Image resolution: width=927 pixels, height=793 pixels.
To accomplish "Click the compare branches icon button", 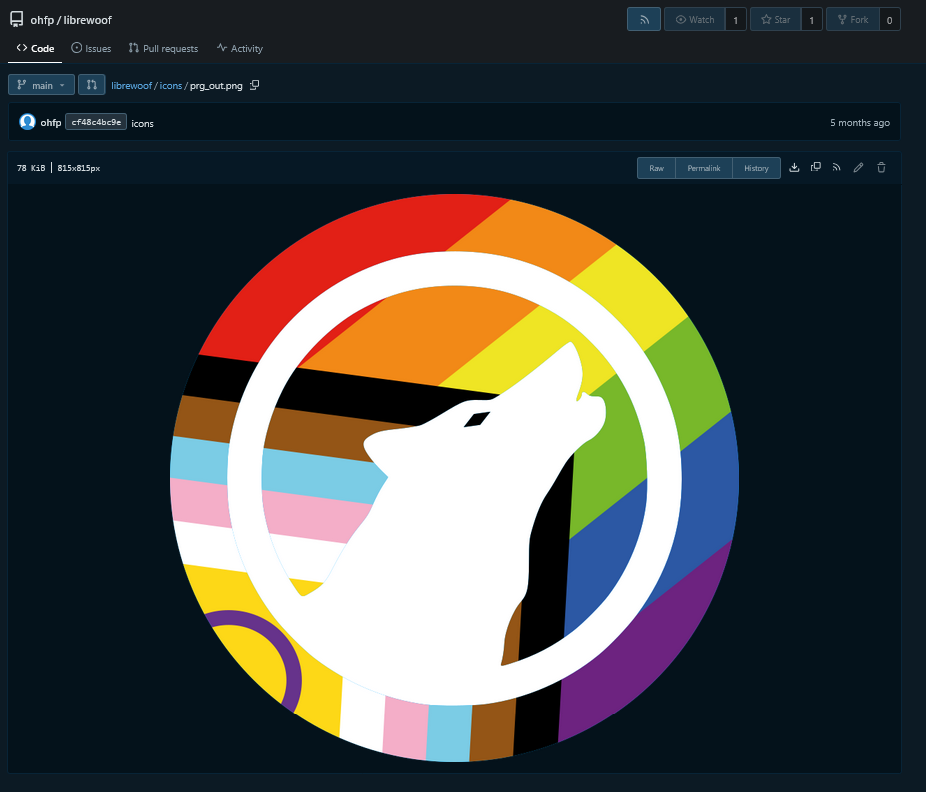I will coord(92,85).
